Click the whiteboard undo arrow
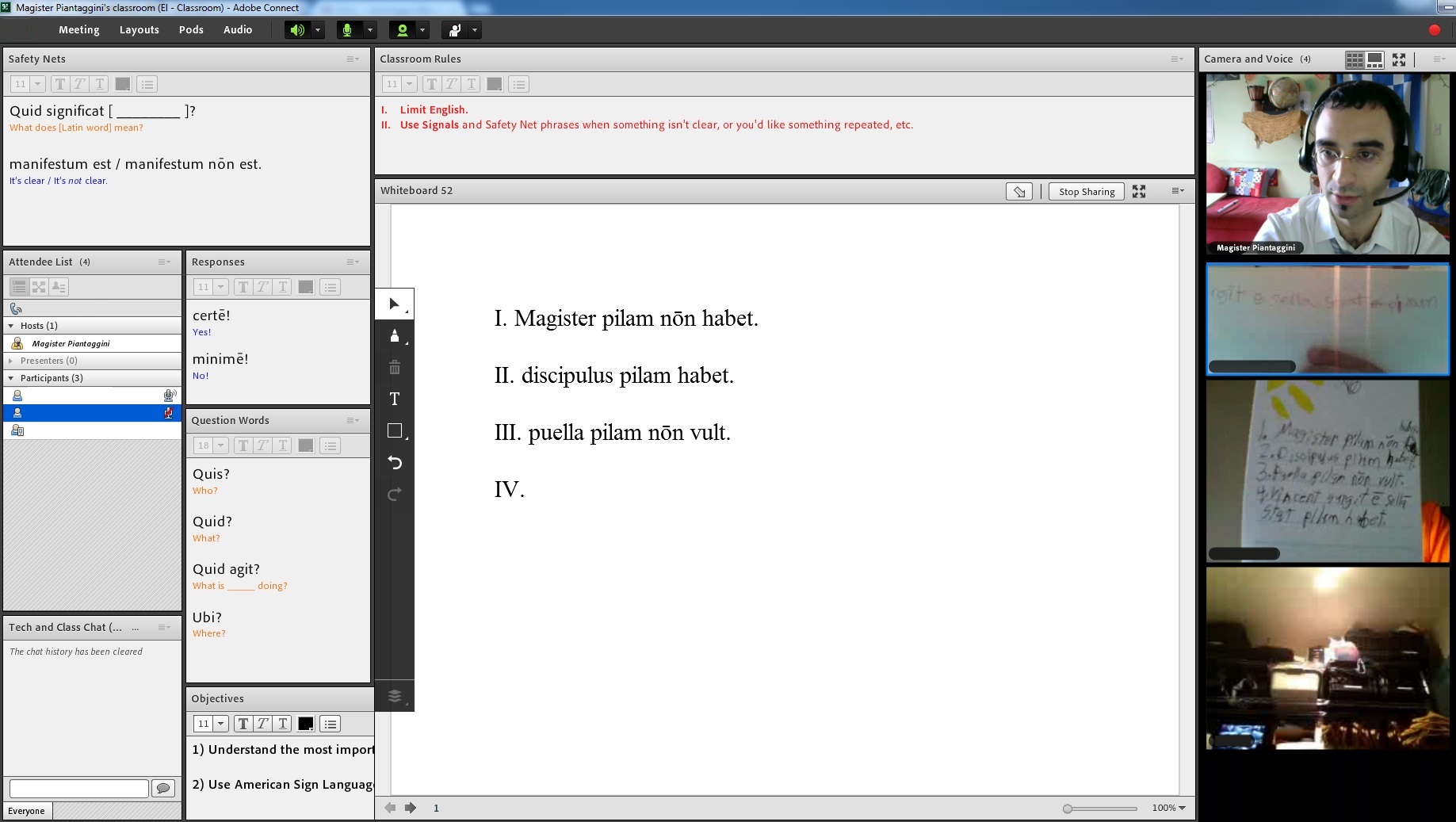 394,462
